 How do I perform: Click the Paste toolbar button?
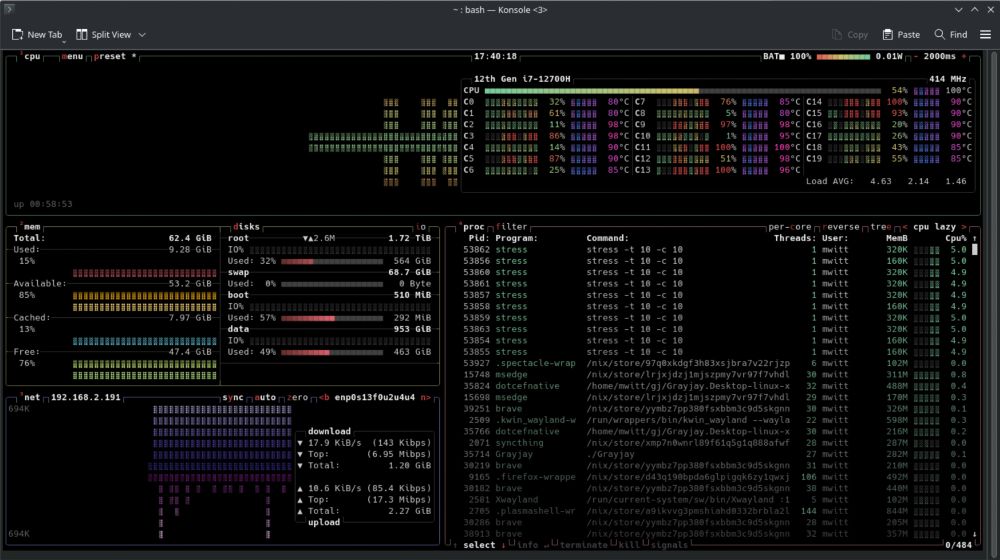pyautogui.click(x=901, y=34)
